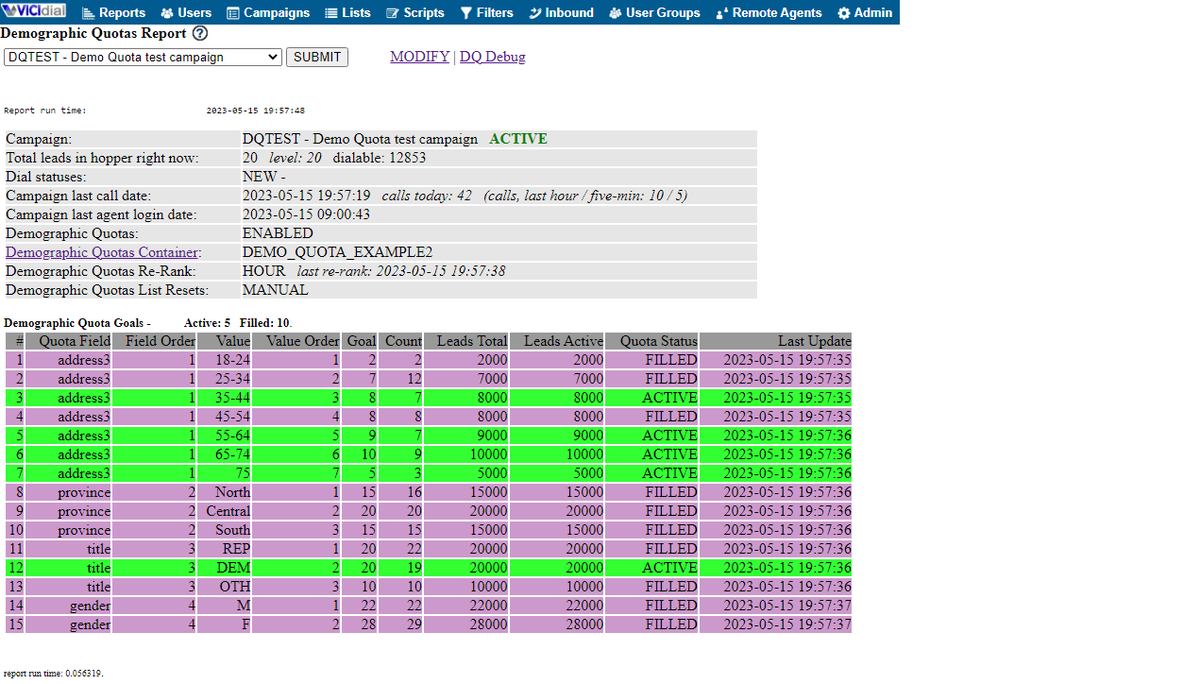Screen dimensions: 1200x684
Task: Expand the campaign selection dropdown
Action: [143, 57]
